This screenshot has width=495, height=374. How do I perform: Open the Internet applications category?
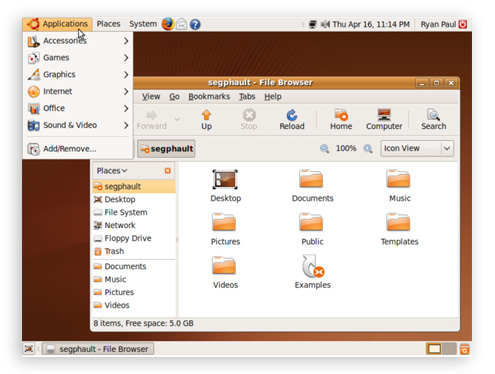pyautogui.click(x=78, y=91)
